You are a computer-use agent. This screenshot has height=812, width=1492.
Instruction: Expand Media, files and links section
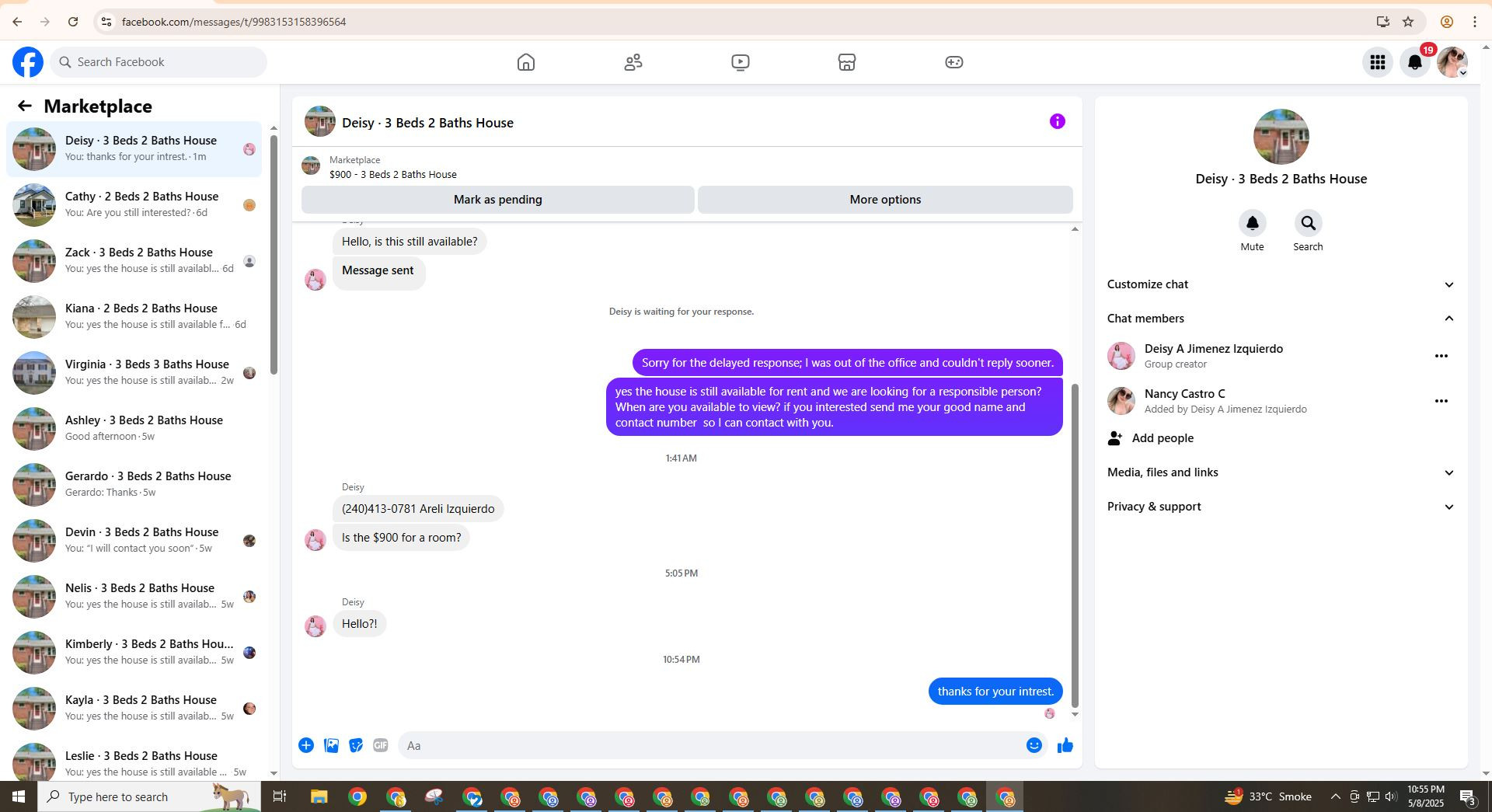[1281, 472]
